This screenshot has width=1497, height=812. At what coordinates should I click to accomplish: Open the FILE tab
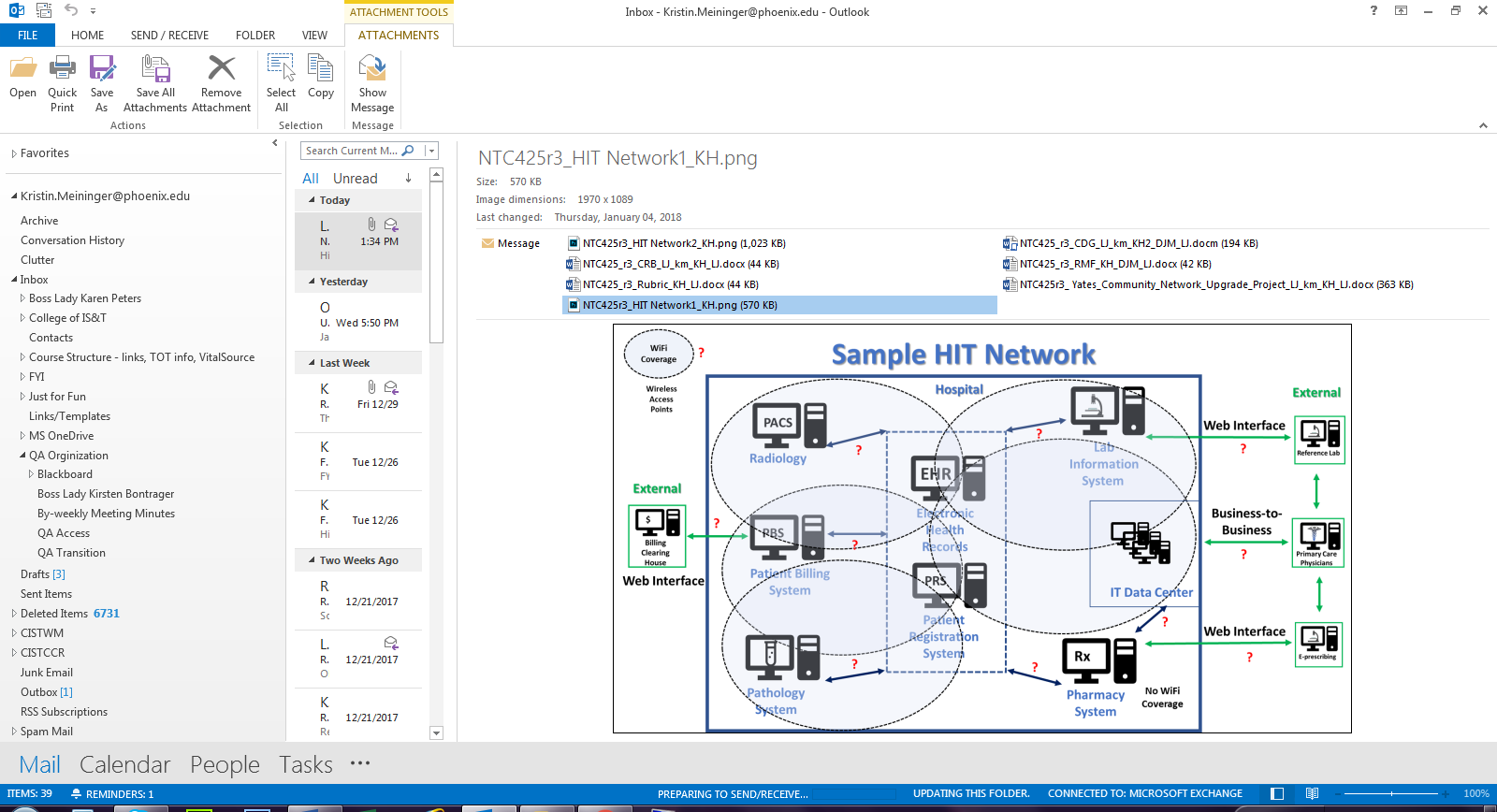click(x=28, y=36)
